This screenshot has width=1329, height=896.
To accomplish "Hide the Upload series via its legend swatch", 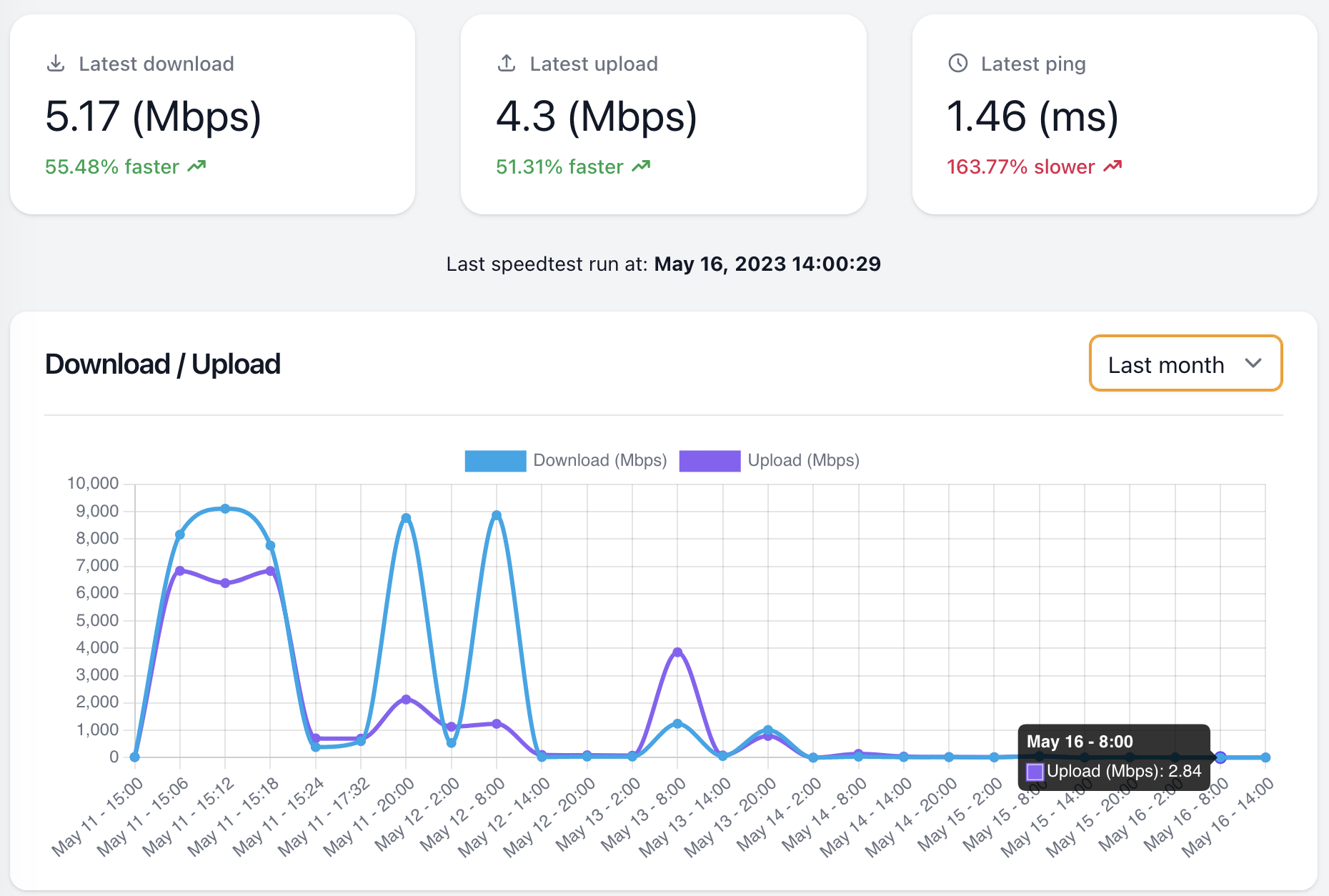I will [x=710, y=460].
